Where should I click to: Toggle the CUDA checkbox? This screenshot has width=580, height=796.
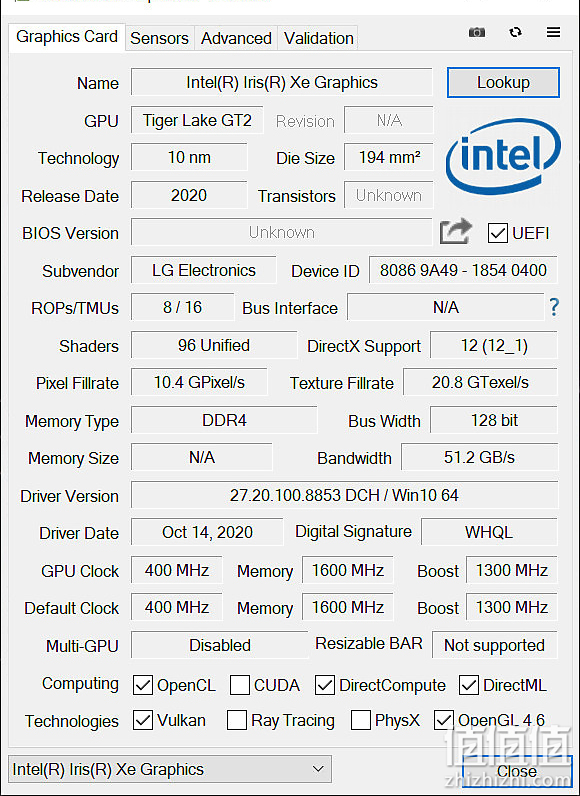coord(240,685)
